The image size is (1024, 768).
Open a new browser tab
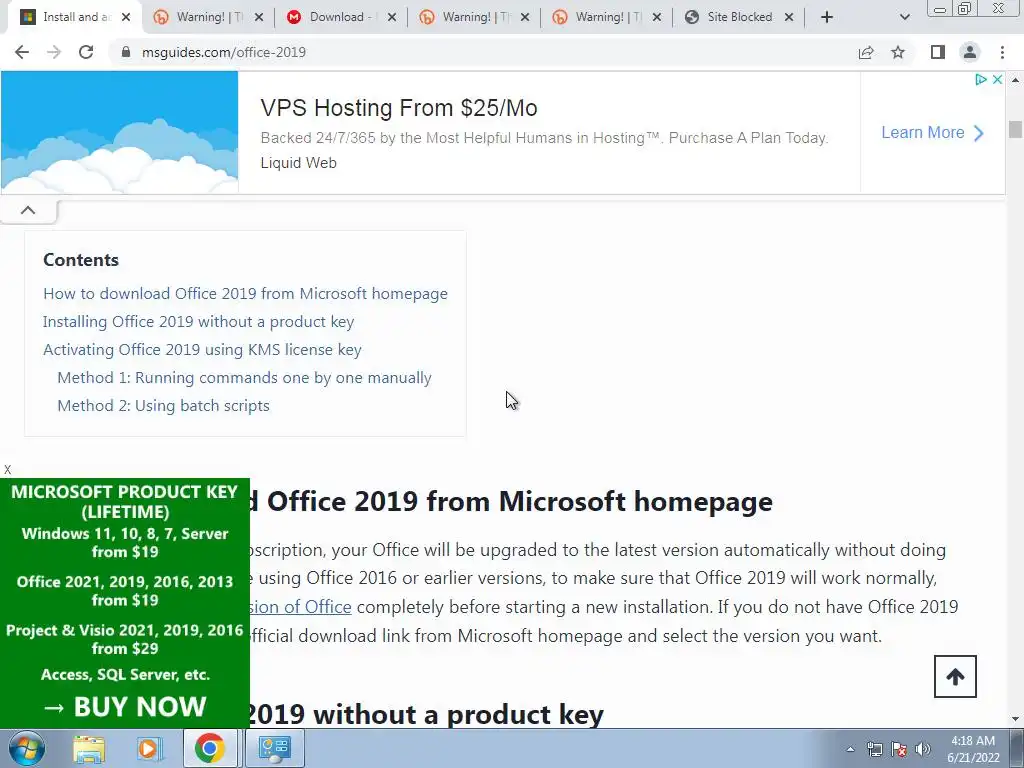pyautogui.click(x=827, y=17)
